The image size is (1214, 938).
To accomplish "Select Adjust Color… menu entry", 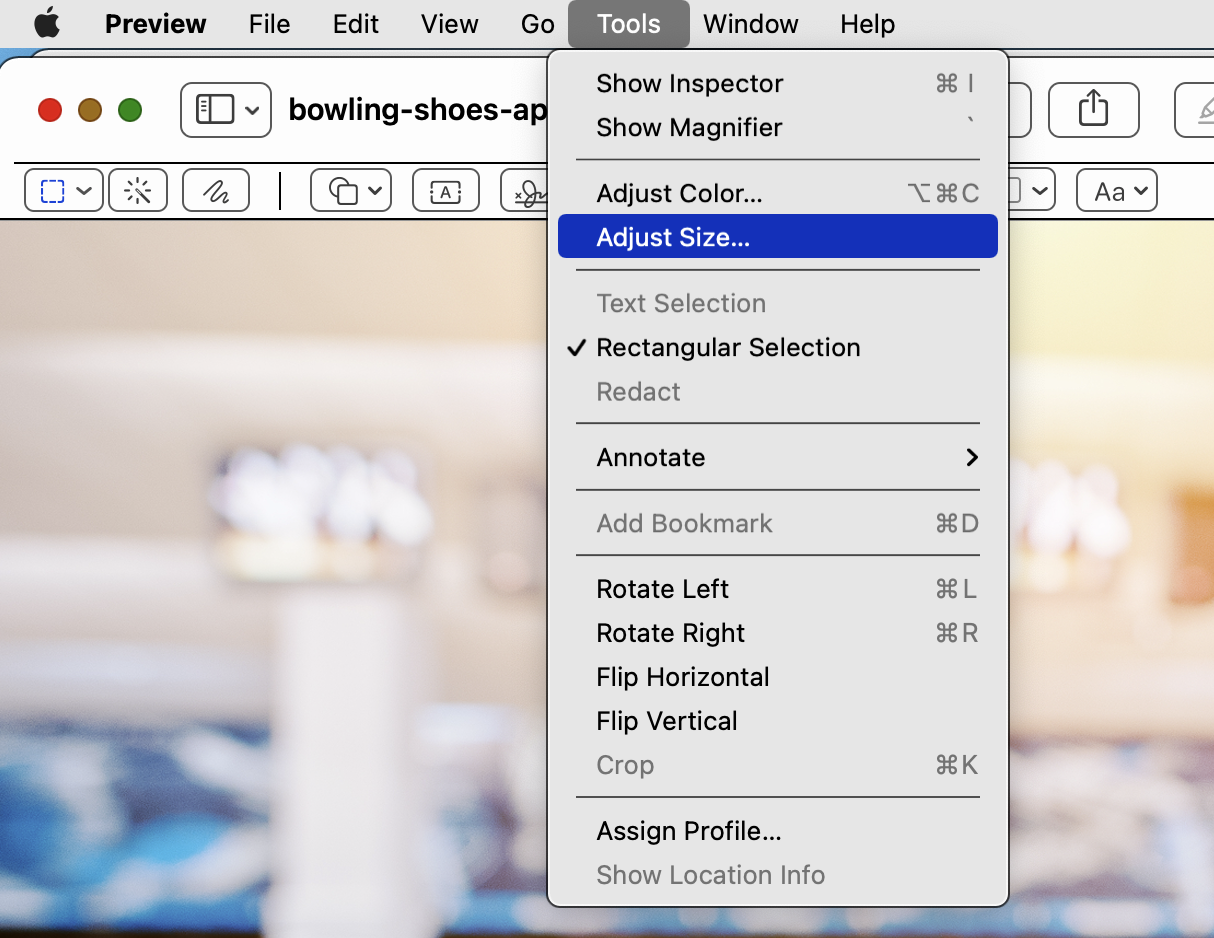I will coord(778,193).
